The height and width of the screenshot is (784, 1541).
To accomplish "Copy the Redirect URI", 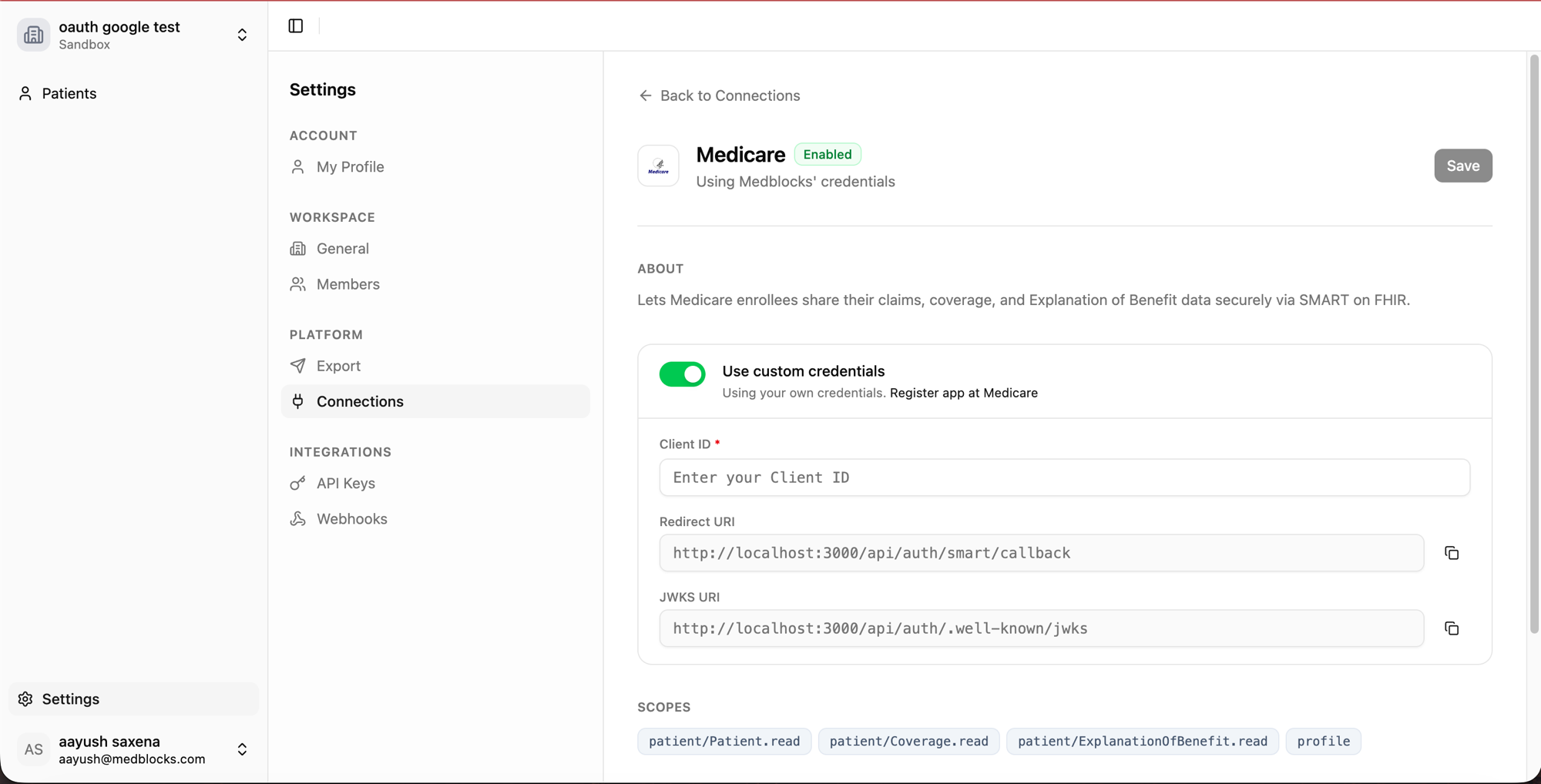I will [x=1452, y=553].
